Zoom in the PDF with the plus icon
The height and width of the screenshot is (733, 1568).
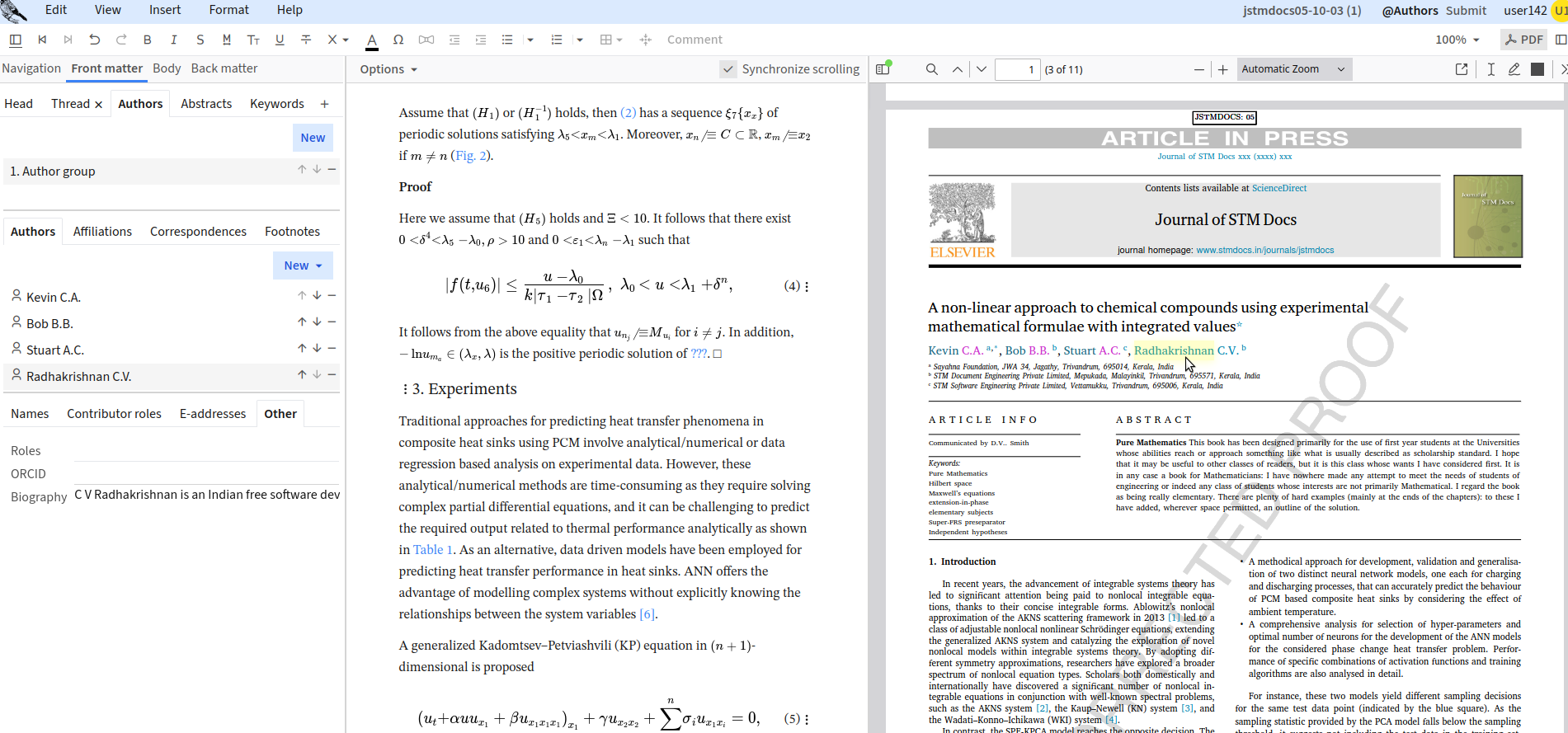(1222, 69)
